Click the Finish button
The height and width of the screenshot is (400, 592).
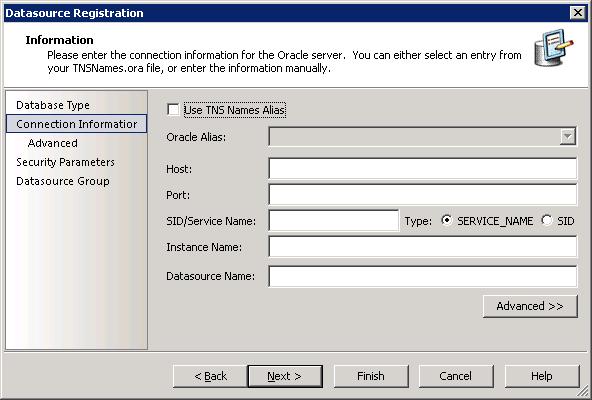coord(371,376)
